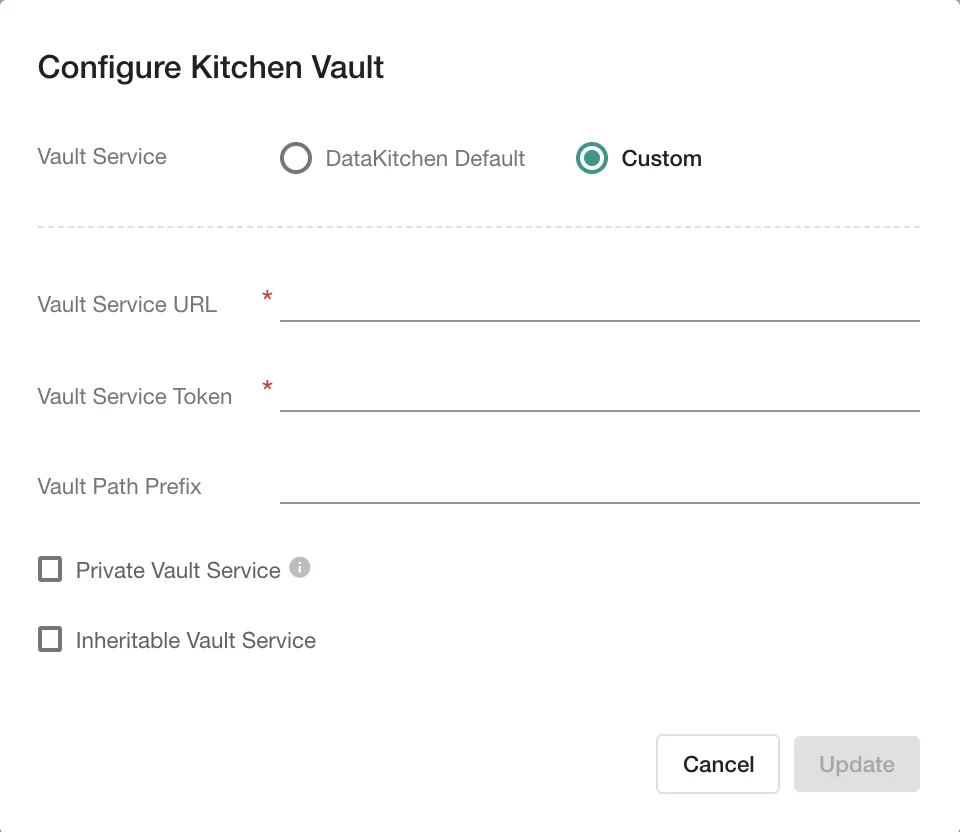Click the info icon beside Private Vault Service
The width and height of the screenshot is (960, 832).
tap(299, 566)
